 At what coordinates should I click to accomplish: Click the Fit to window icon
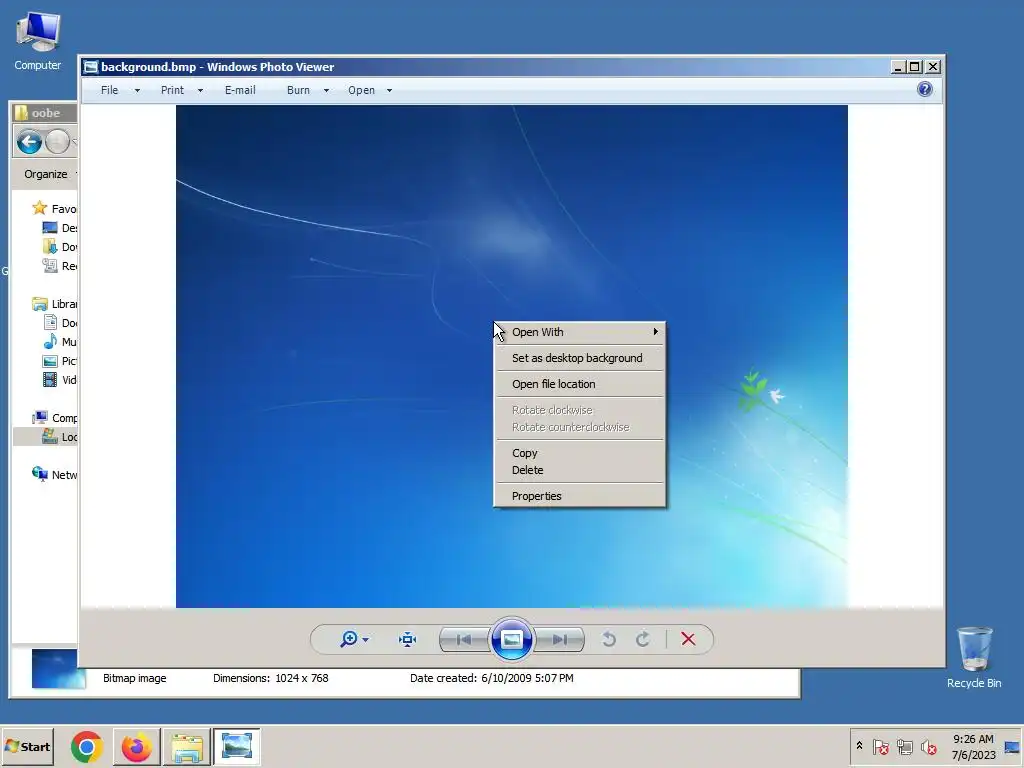coord(408,639)
